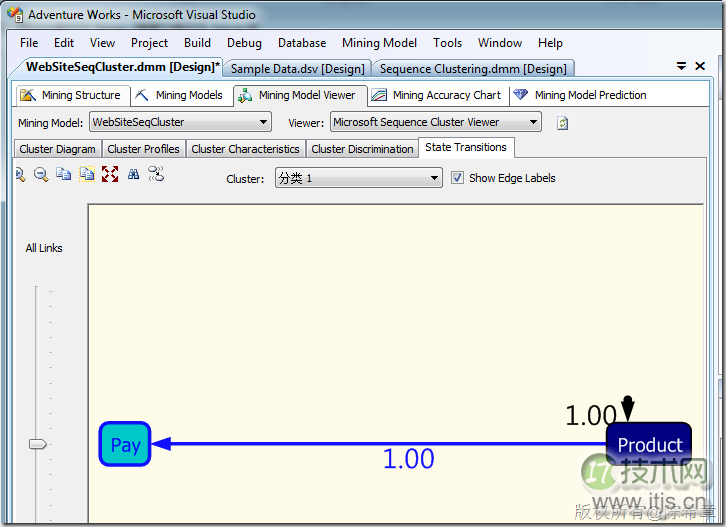Select the Pay node in the diagram
Screen dimensions: 726x527
coord(125,444)
